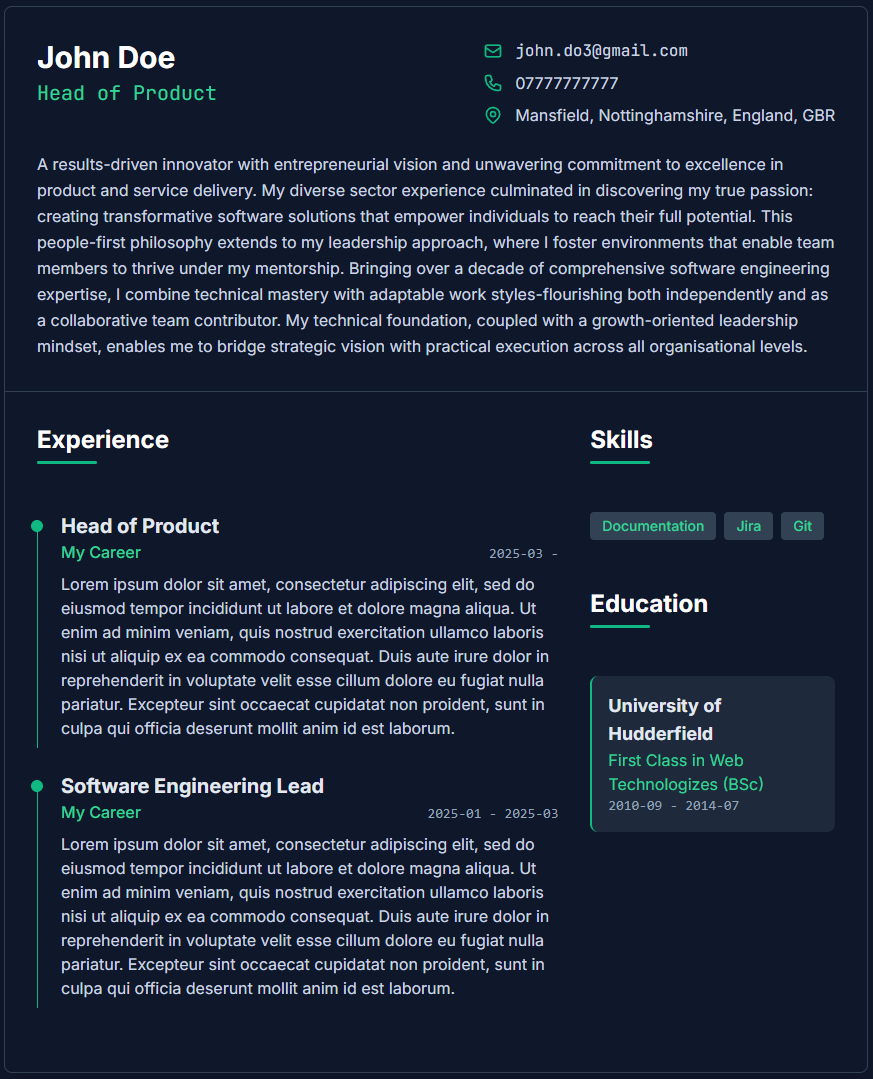Click the green Head of Product subtitle

pos(127,94)
